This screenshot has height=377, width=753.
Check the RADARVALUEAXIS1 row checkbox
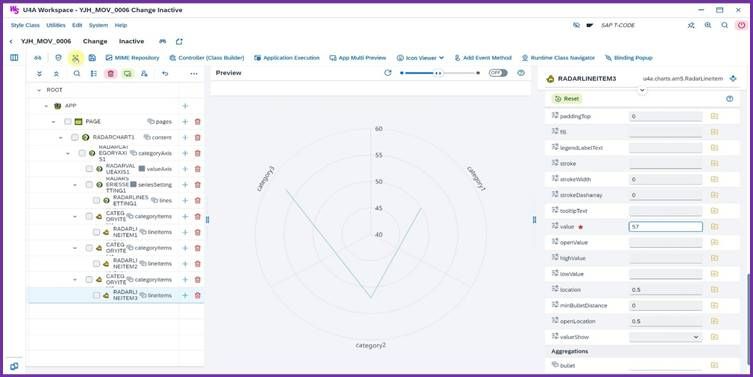(89, 169)
